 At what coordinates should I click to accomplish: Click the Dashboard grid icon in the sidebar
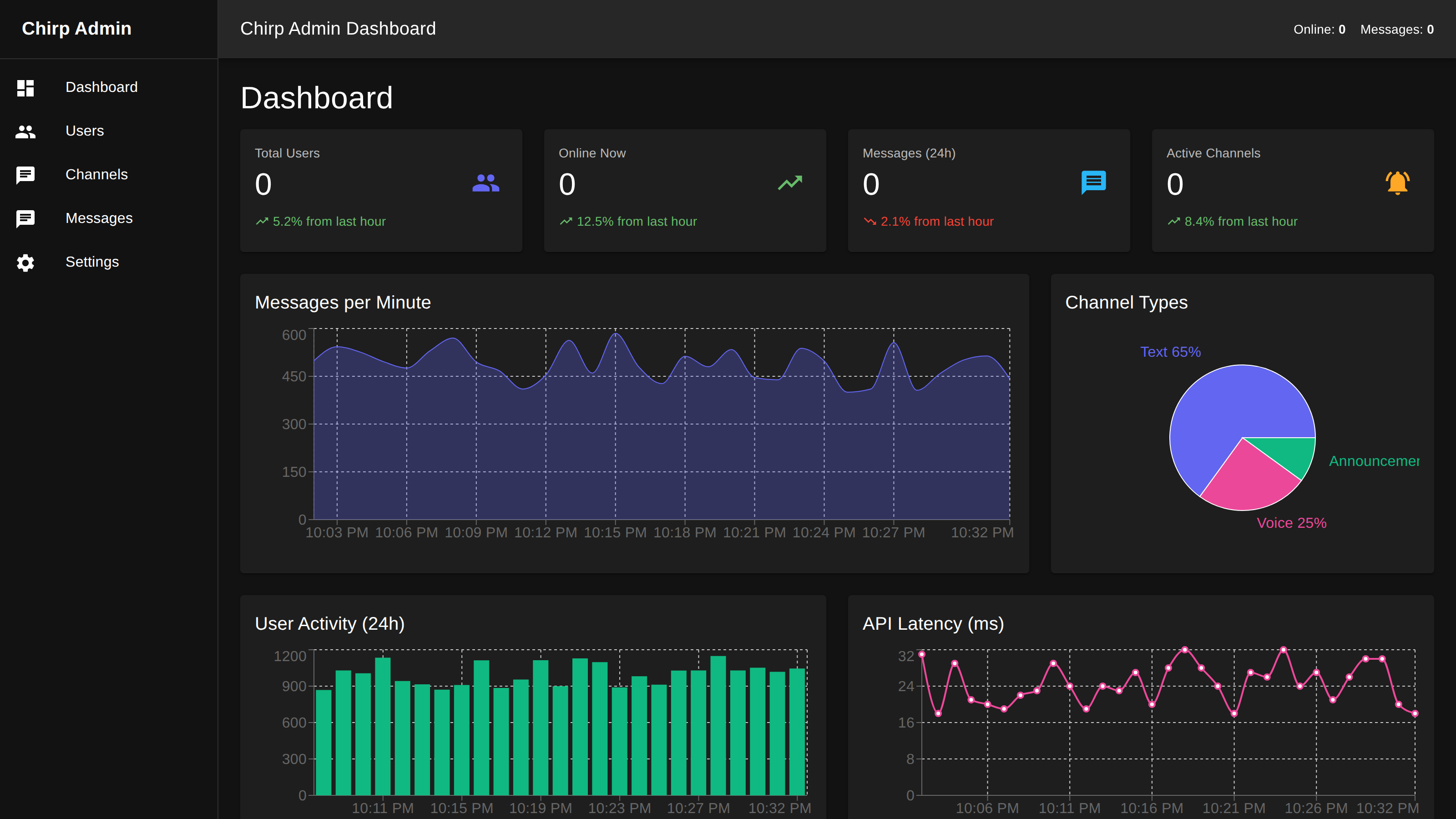(x=25, y=88)
